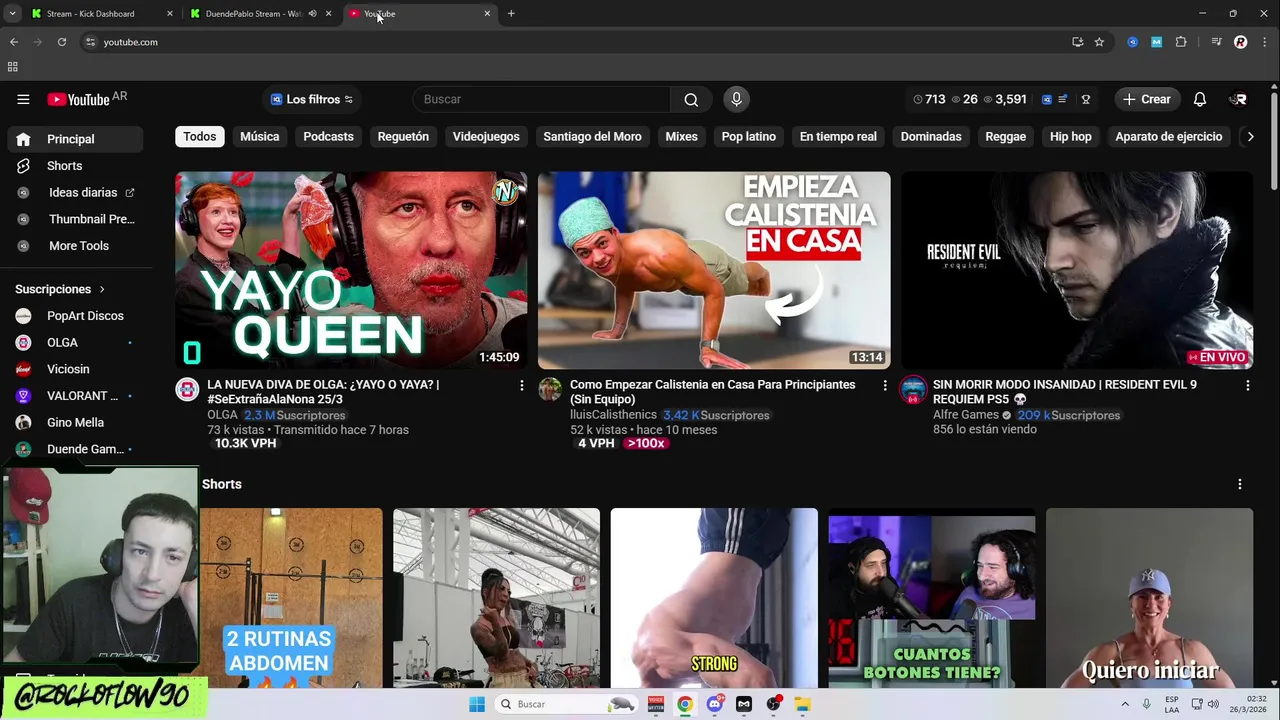
Task: Select the En tiempo real chip
Action: coord(838,137)
